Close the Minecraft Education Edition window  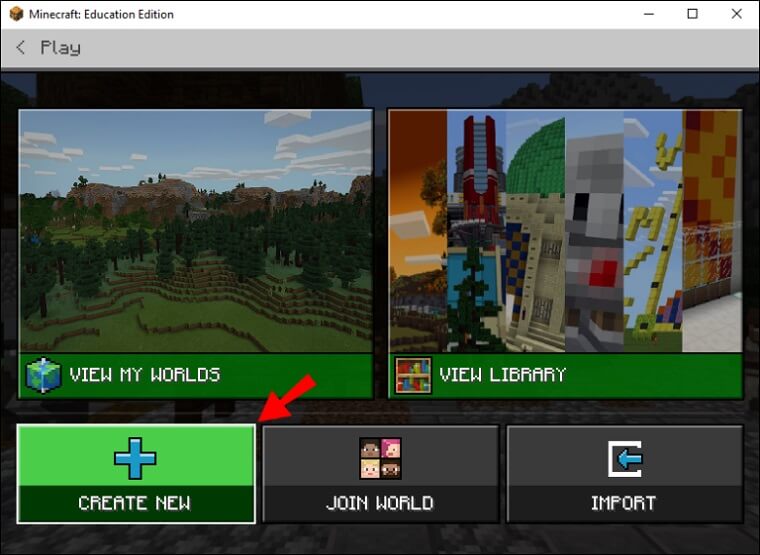[x=737, y=14]
